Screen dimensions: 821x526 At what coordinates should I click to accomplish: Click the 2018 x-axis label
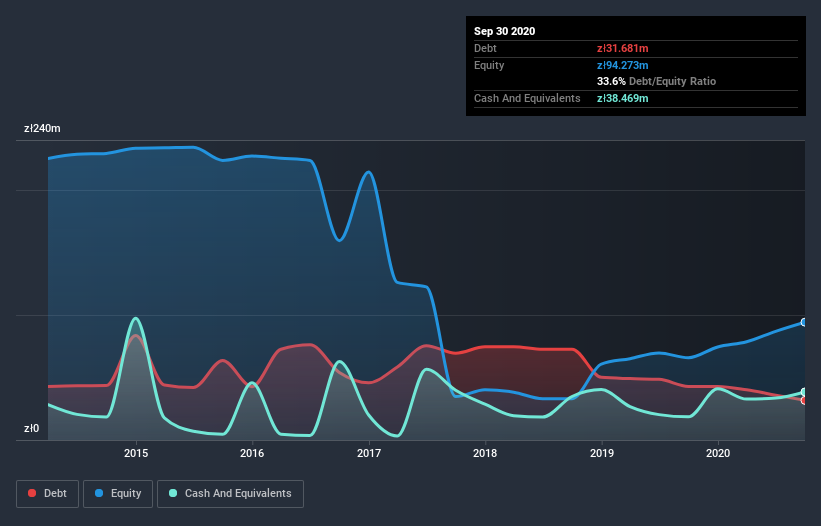(x=485, y=453)
